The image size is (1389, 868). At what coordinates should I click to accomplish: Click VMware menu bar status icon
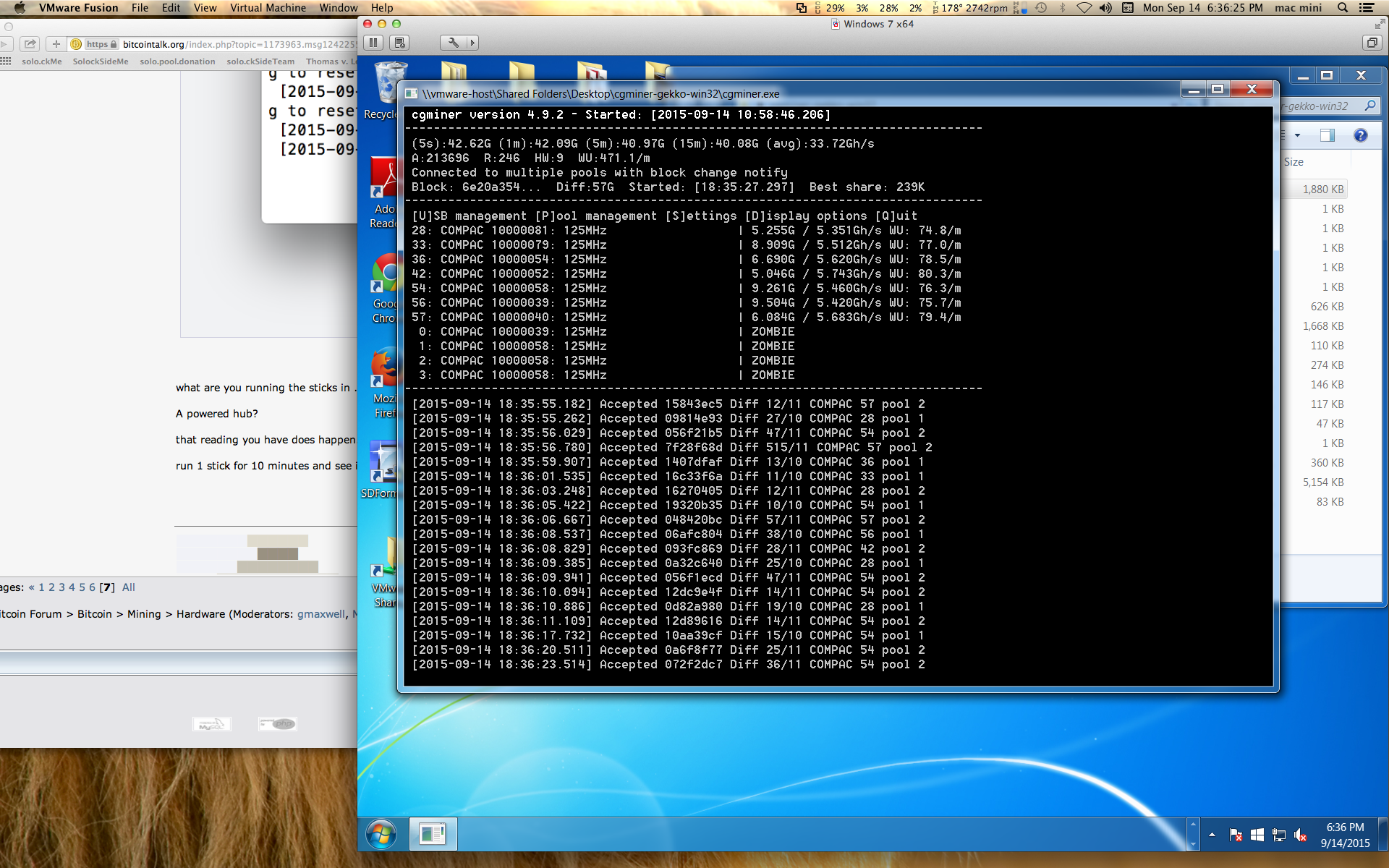click(801, 8)
